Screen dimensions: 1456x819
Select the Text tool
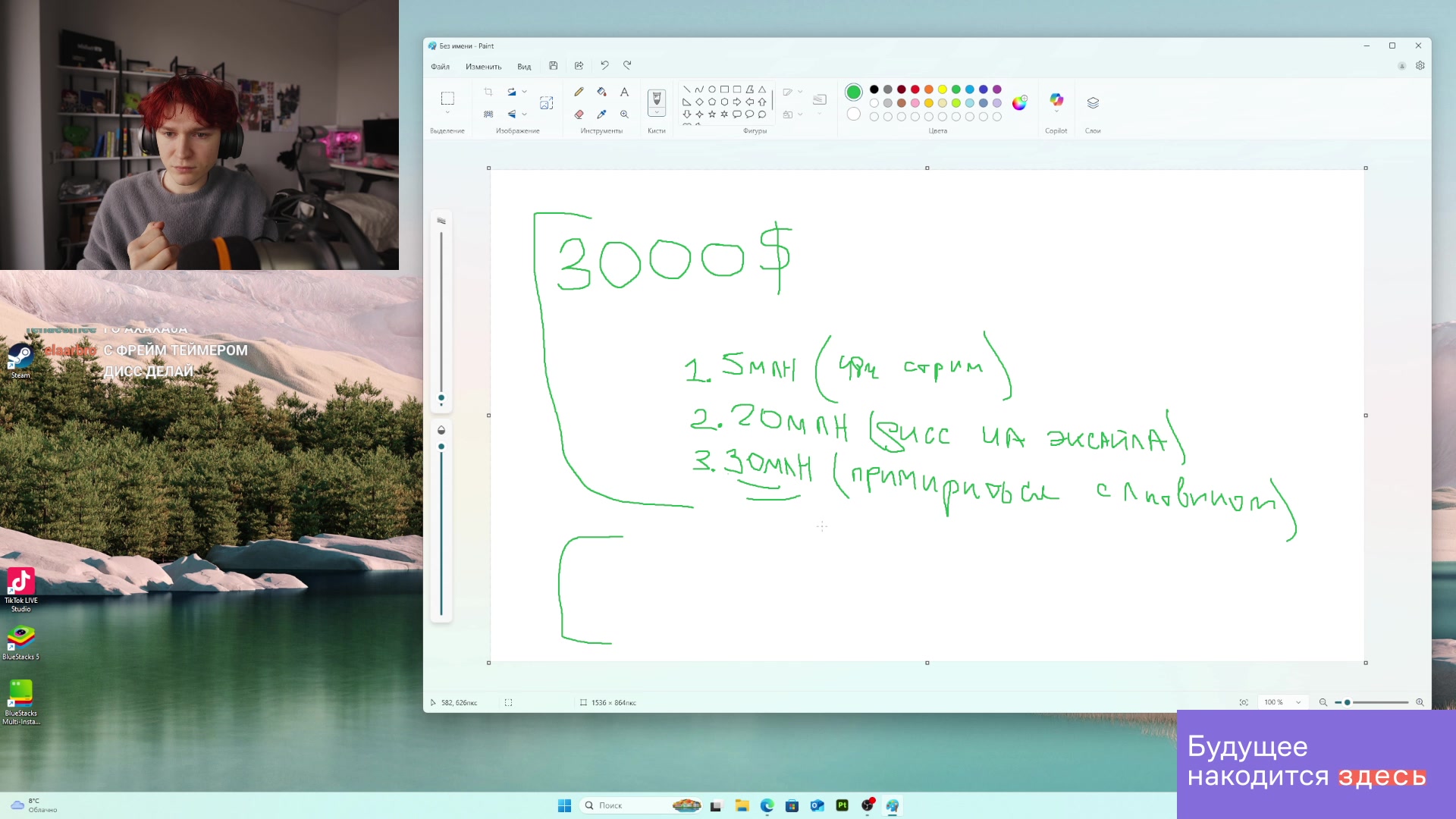coord(624,92)
